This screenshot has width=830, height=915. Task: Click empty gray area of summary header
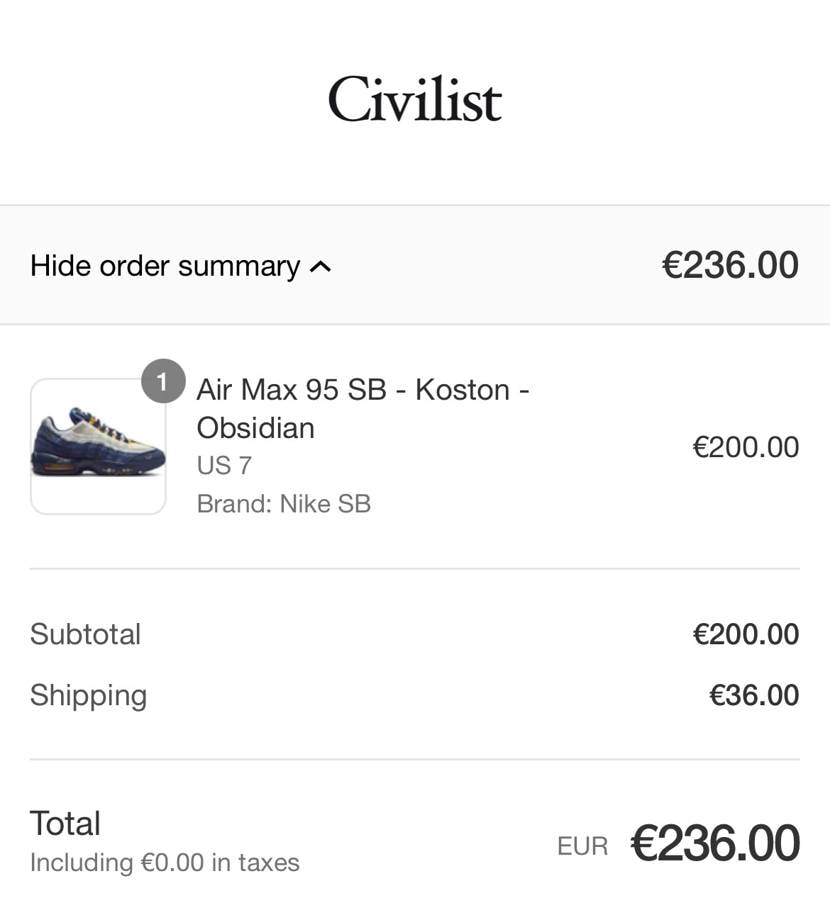(490, 266)
